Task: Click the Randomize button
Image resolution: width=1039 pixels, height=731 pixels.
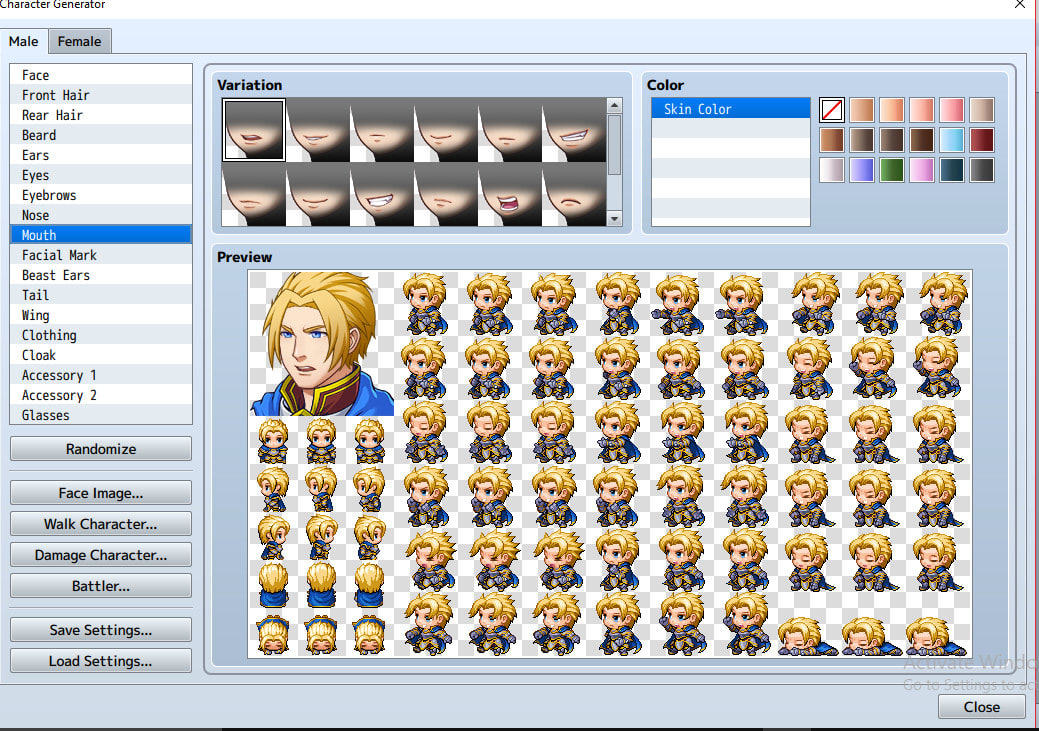Action: tap(101, 449)
